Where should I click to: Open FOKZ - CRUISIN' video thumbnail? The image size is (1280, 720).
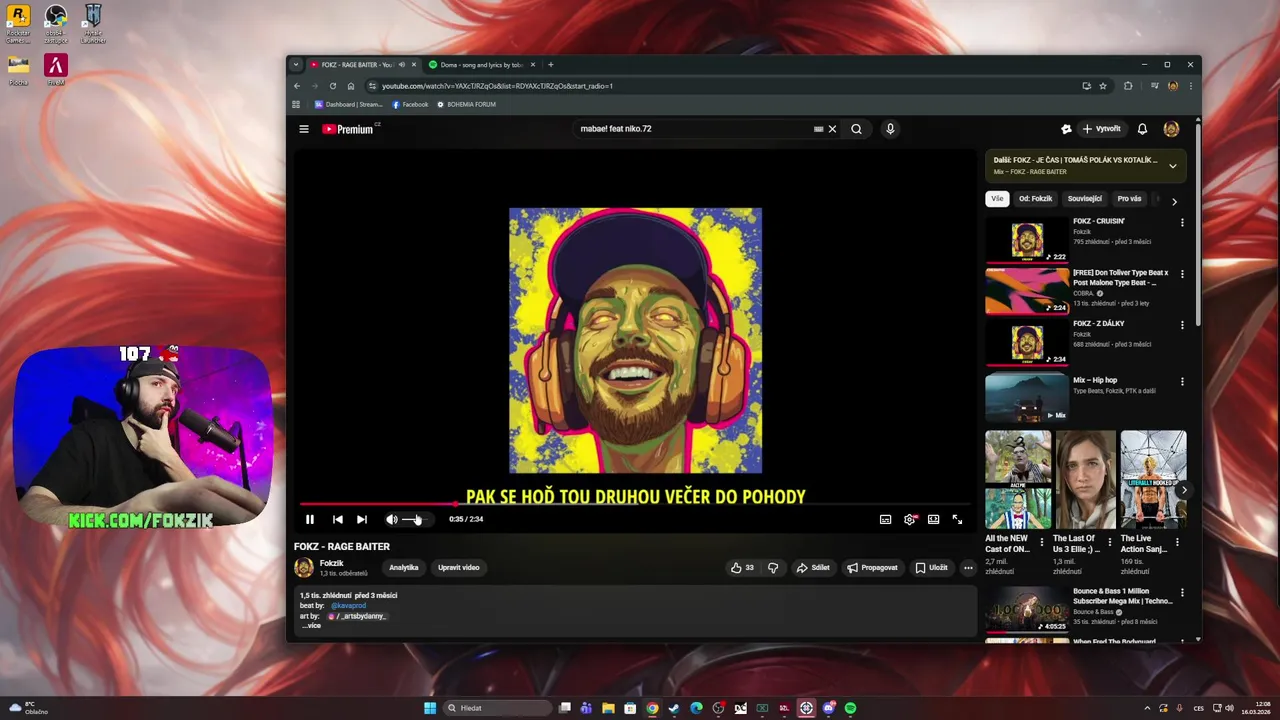coord(1027,240)
